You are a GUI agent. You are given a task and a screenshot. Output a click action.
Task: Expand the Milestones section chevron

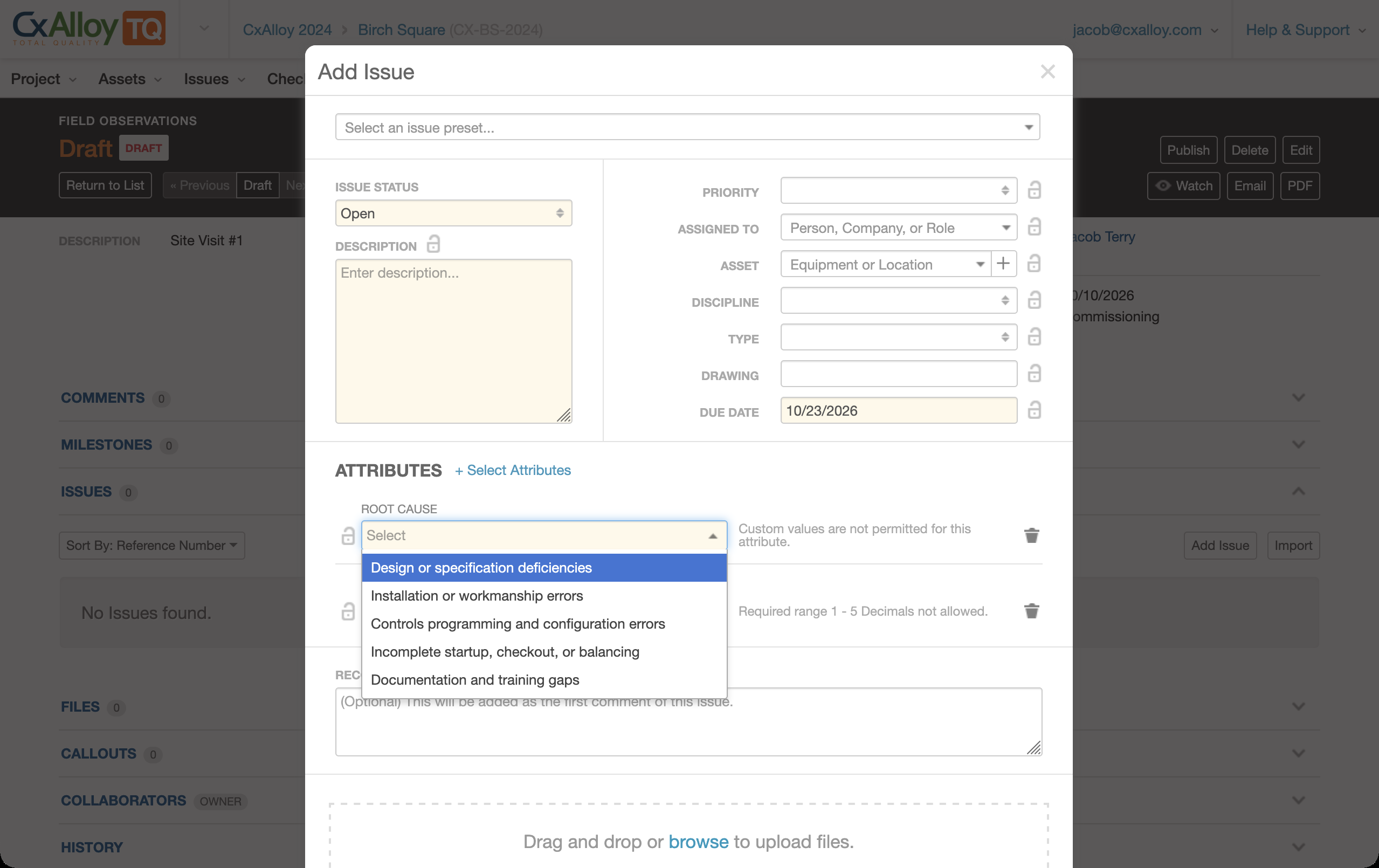pyautogui.click(x=1298, y=444)
